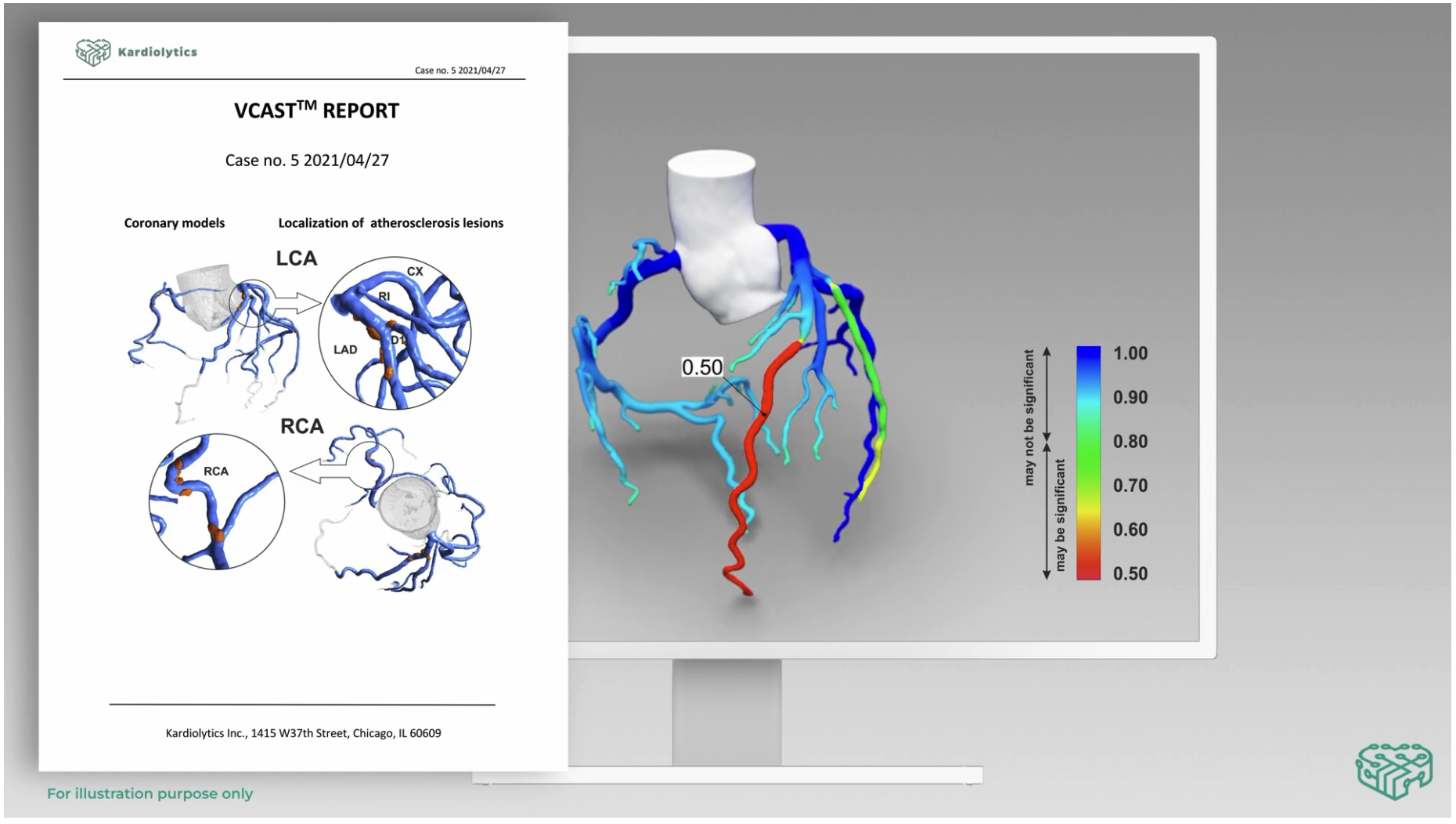Screen dimensions: 1456x824
Task: Click the 1.00 value on the color legend
Action: click(x=1130, y=353)
